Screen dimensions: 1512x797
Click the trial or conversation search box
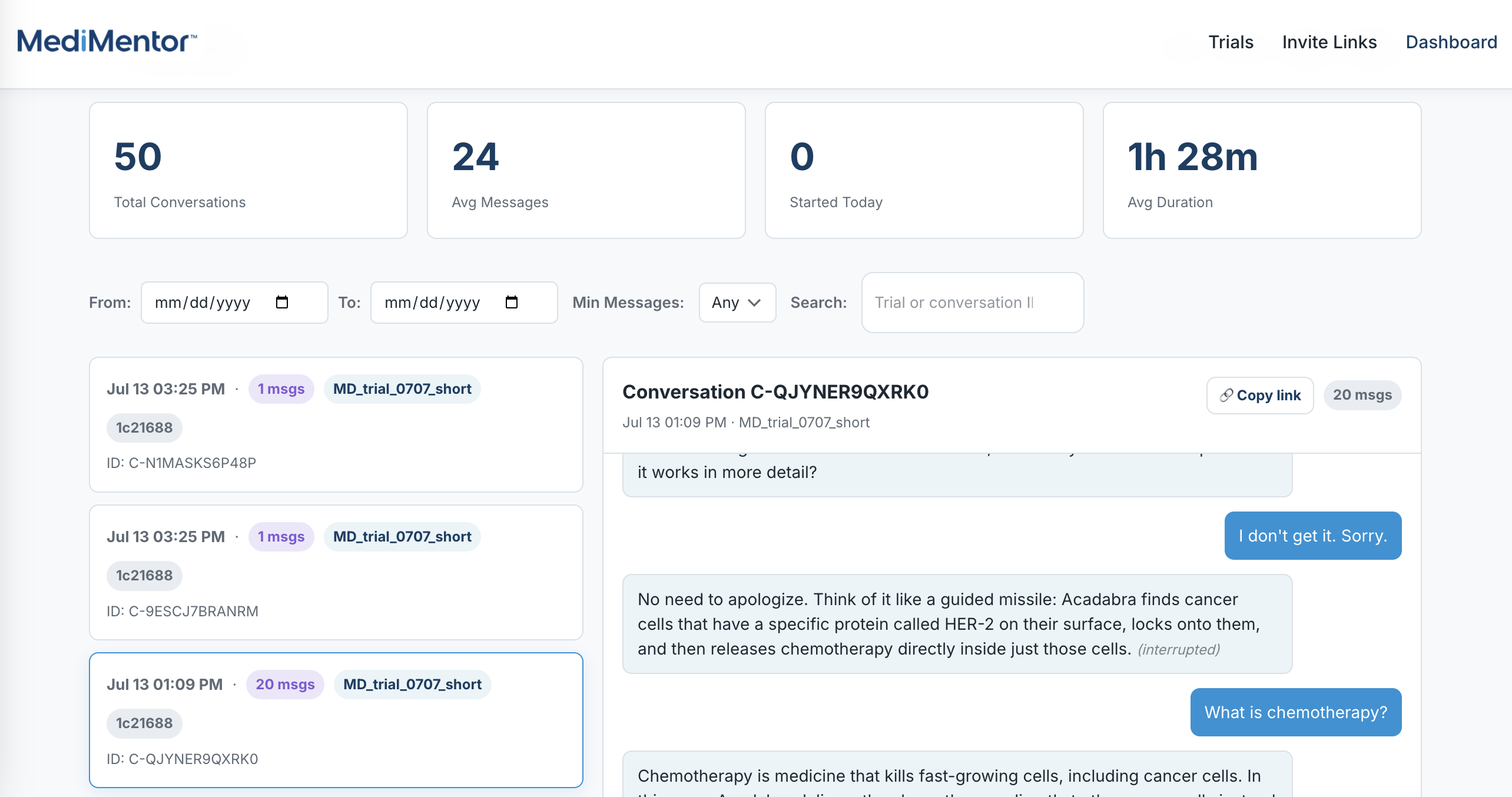click(973, 303)
